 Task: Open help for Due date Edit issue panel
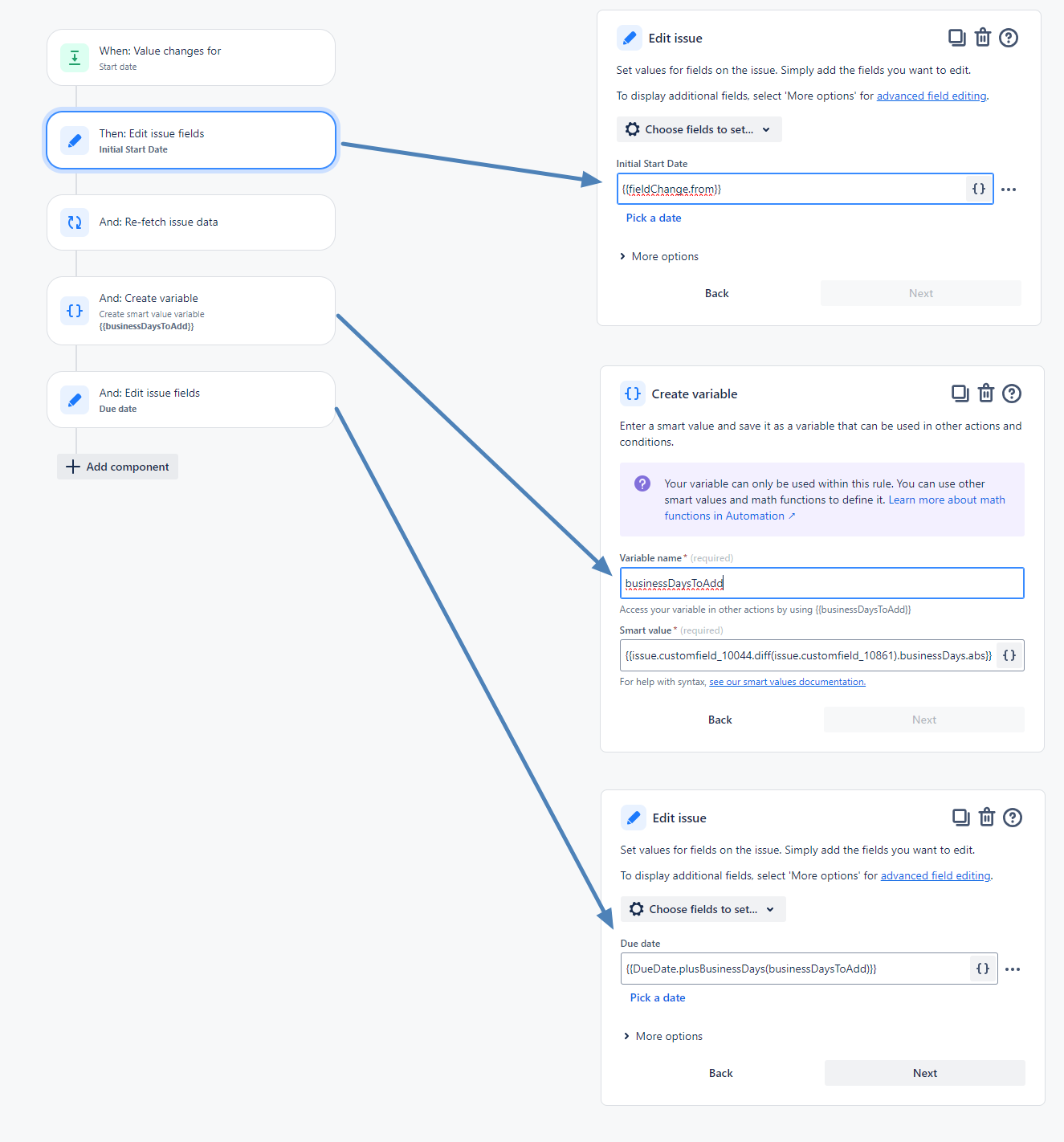tap(1013, 818)
